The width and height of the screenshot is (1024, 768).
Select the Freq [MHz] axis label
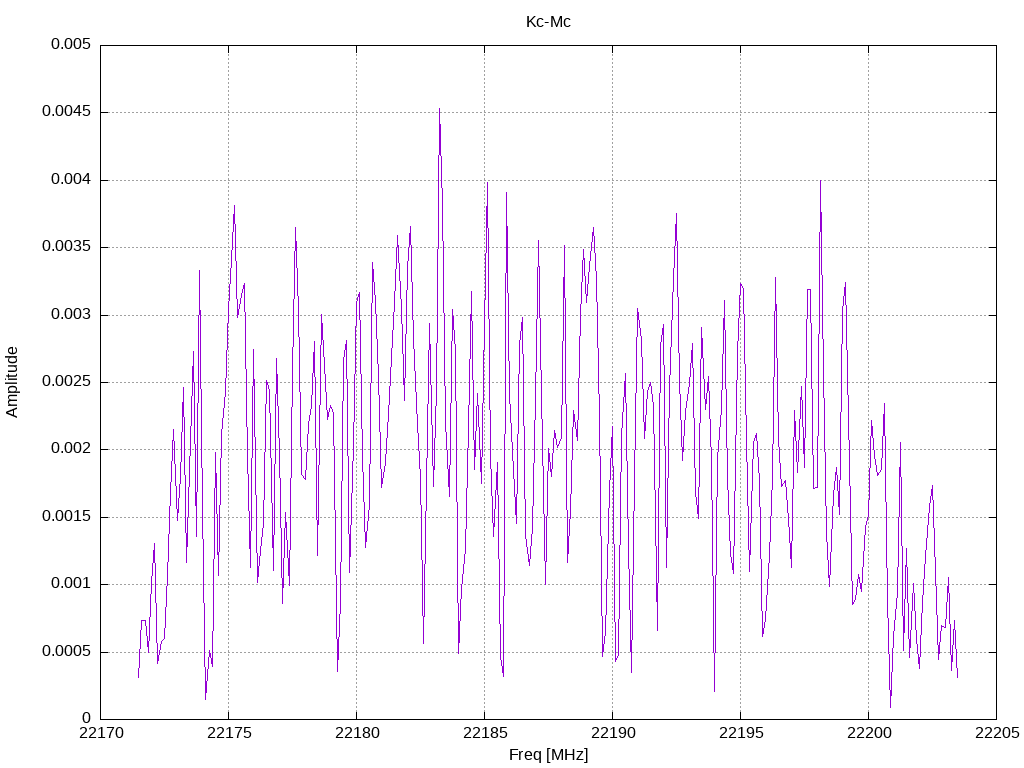[x=548, y=755]
